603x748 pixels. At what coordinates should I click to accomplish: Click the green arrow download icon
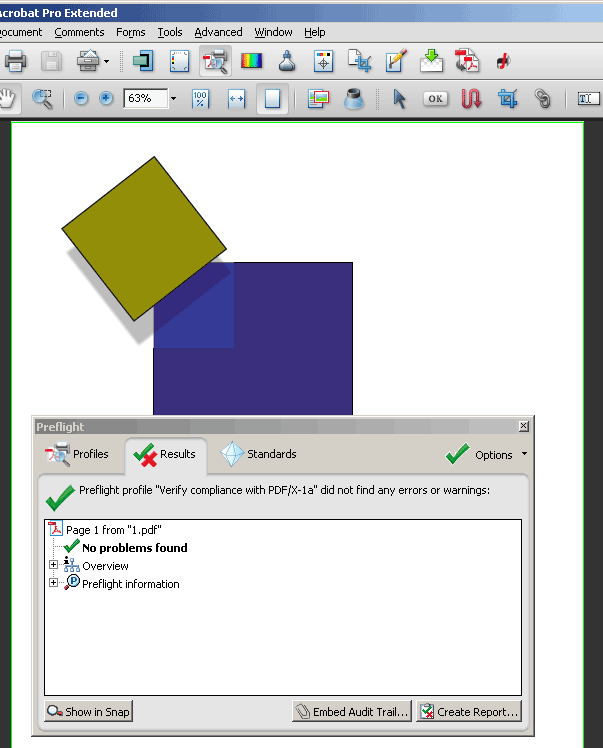431,61
